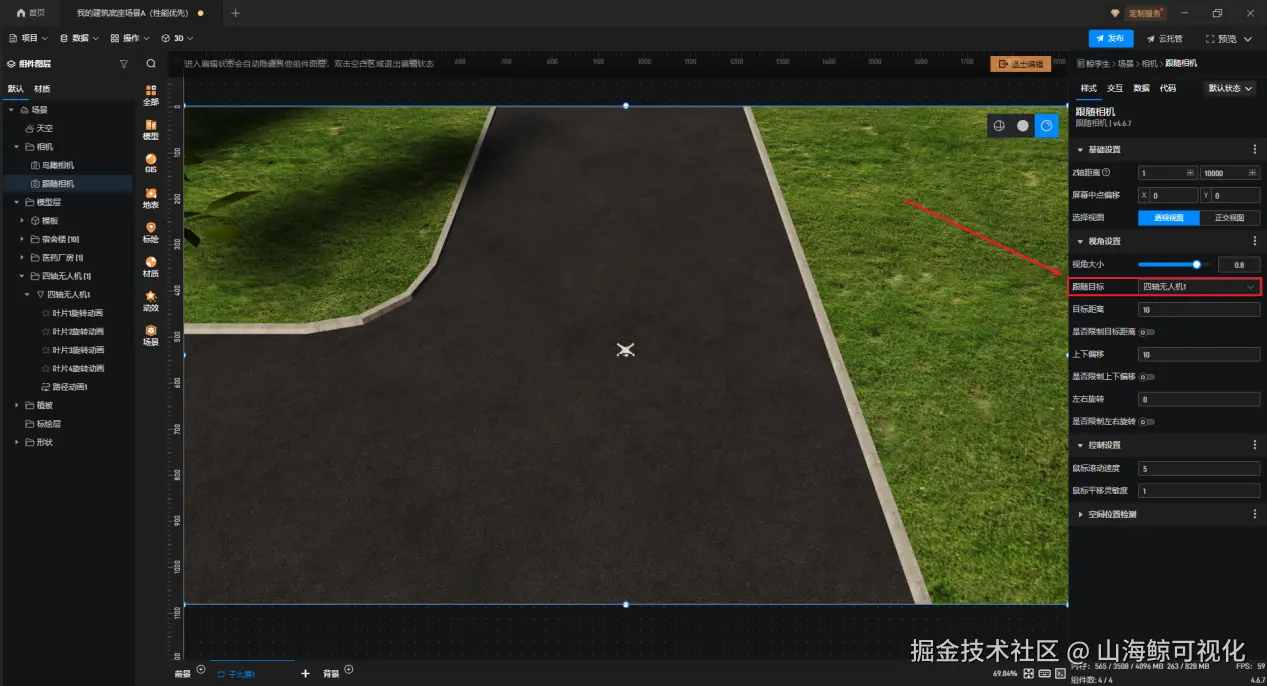1267x686 pixels.
Task: Click the 定制服务 diamond button
Action: coord(1139,13)
